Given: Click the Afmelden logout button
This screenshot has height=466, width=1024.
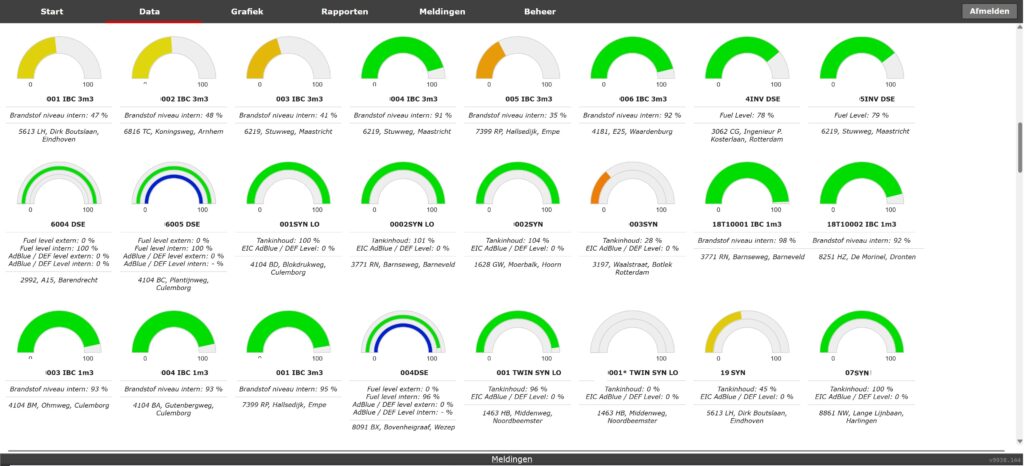Looking at the screenshot, I should [988, 11].
